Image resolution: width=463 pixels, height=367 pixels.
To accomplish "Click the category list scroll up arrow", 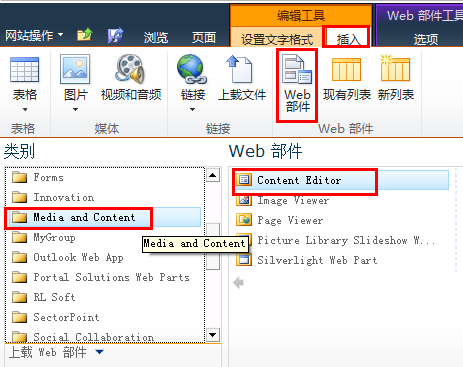I will click(213, 175).
